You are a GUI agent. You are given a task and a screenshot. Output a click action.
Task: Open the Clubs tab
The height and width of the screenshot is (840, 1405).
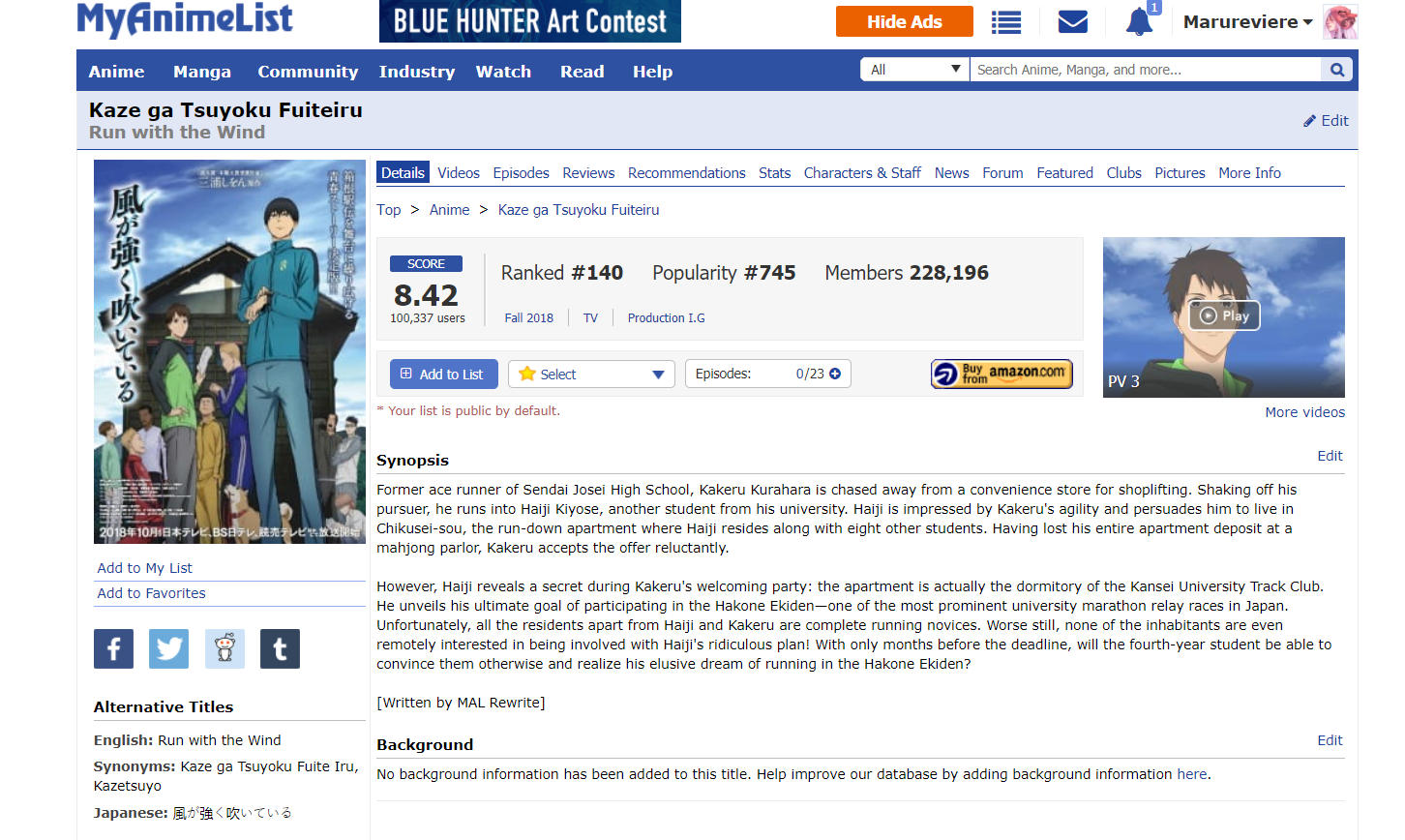tap(1124, 173)
